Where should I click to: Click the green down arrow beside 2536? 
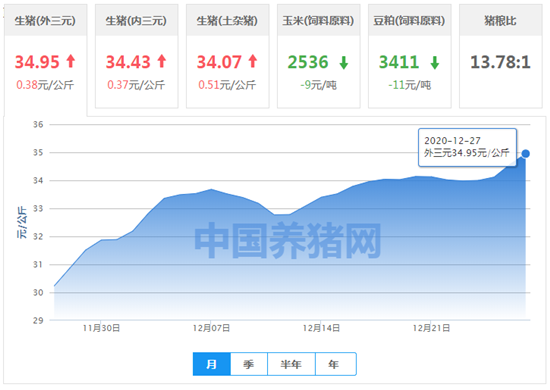click(x=344, y=63)
